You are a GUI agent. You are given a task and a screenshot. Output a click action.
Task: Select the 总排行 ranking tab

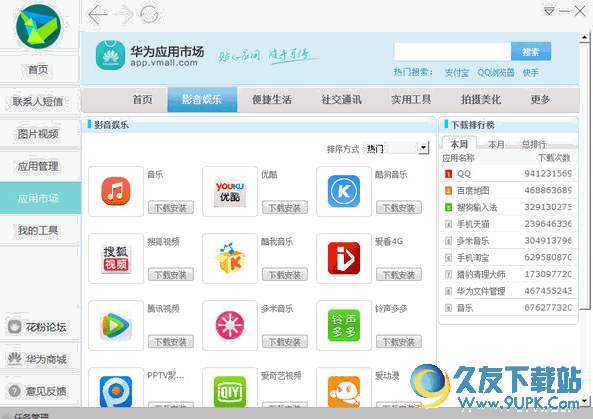(534, 144)
